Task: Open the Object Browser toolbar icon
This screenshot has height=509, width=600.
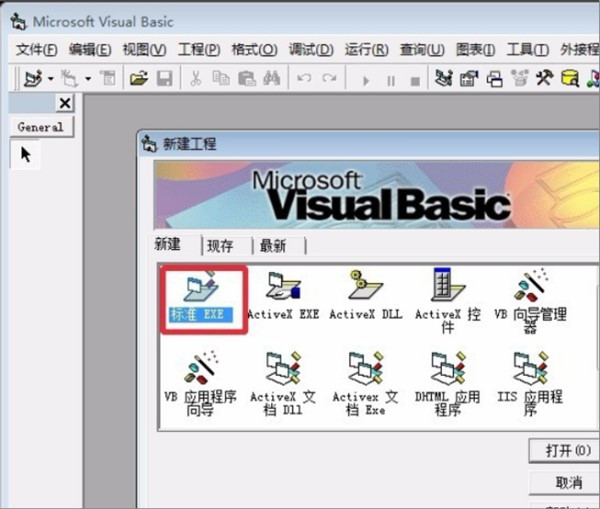Action: 520,78
